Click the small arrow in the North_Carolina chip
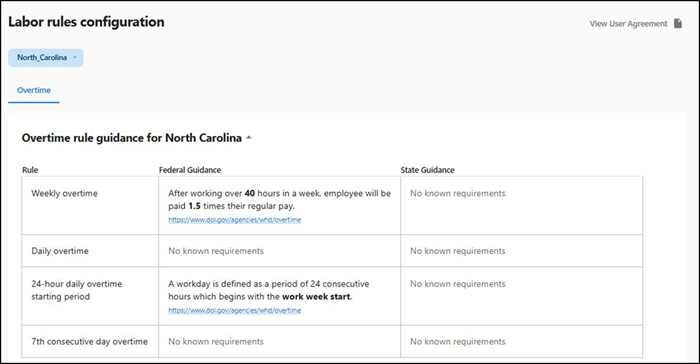The image size is (700, 364). pos(75,57)
